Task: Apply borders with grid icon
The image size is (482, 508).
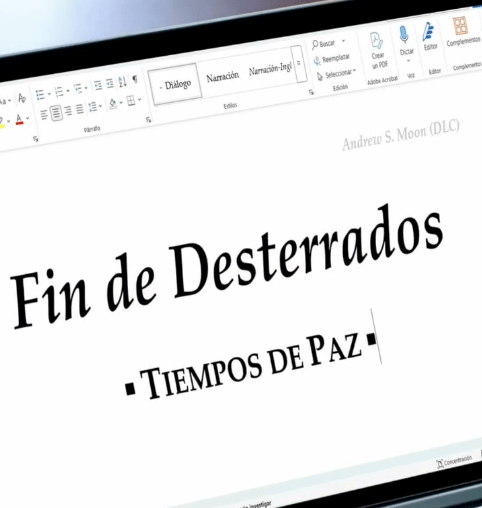Action: click(x=131, y=100)
